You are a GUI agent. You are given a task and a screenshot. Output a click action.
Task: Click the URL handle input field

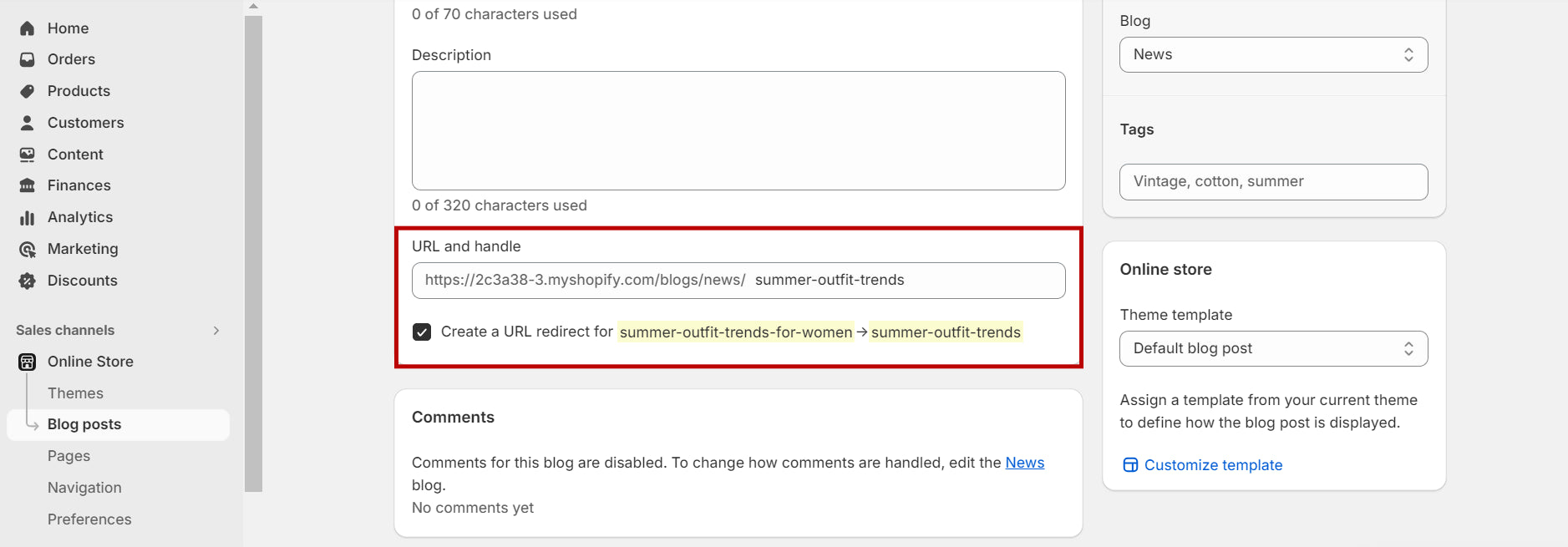pos(738,281)
